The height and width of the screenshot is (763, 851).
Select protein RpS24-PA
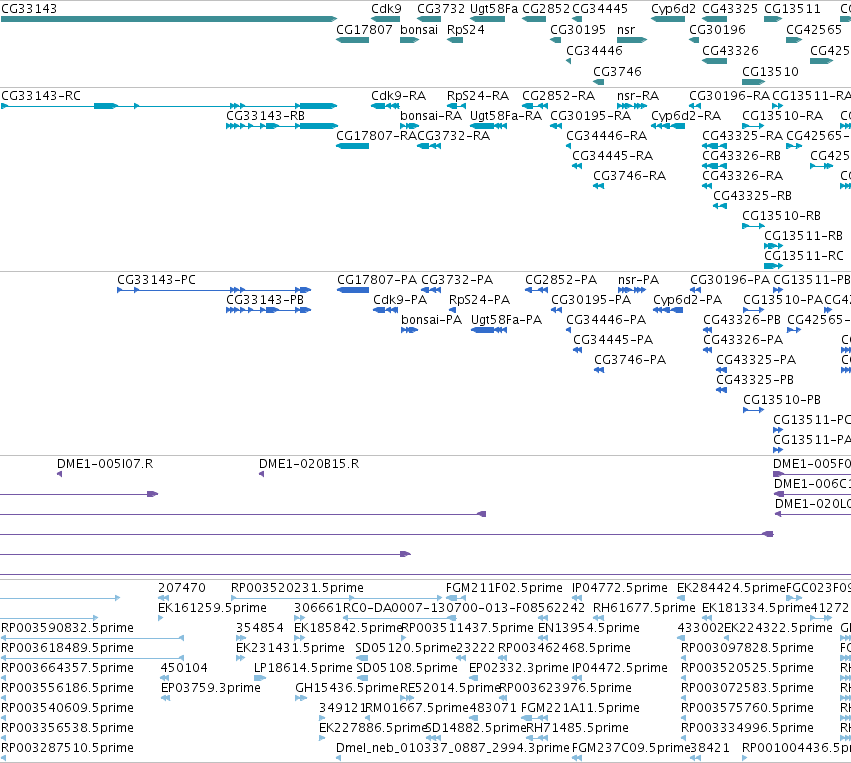coord(479,300)
